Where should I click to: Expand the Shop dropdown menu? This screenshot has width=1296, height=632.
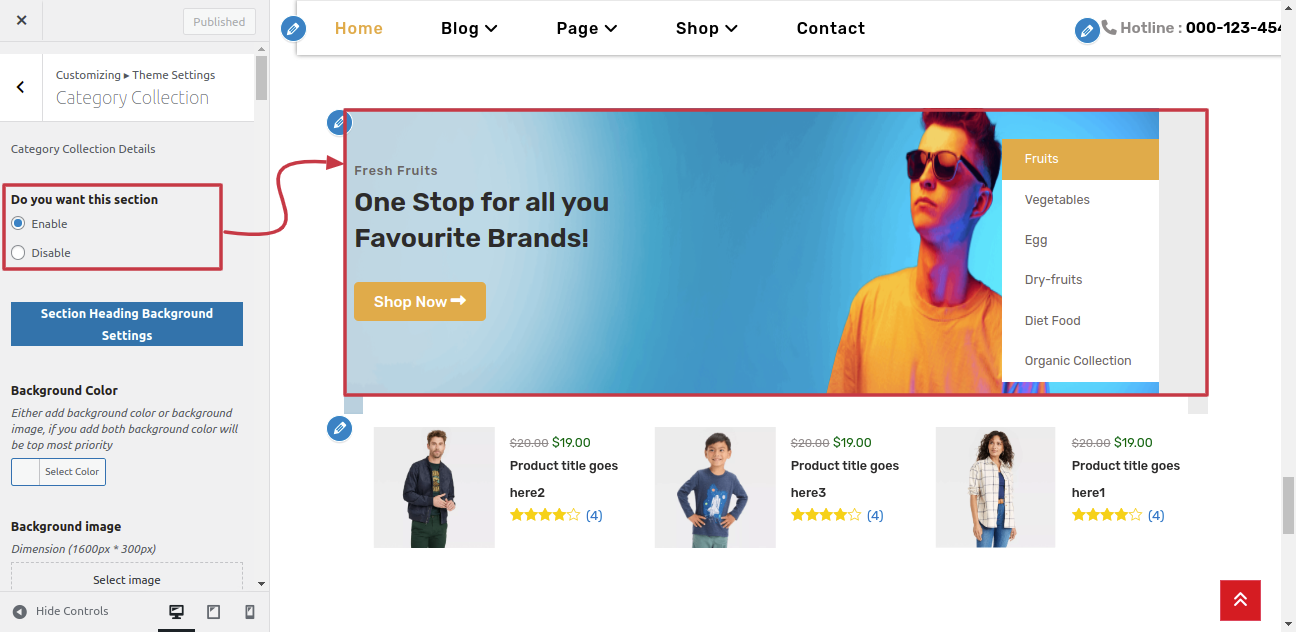[706, 28]
